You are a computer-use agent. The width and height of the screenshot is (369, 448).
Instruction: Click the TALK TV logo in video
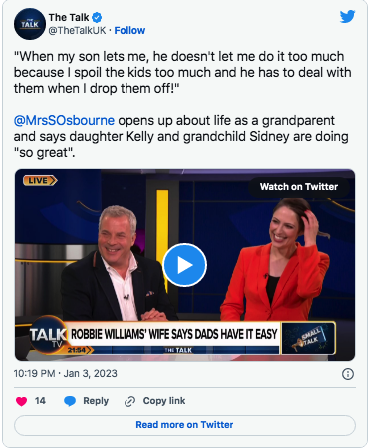click(48, 335)
